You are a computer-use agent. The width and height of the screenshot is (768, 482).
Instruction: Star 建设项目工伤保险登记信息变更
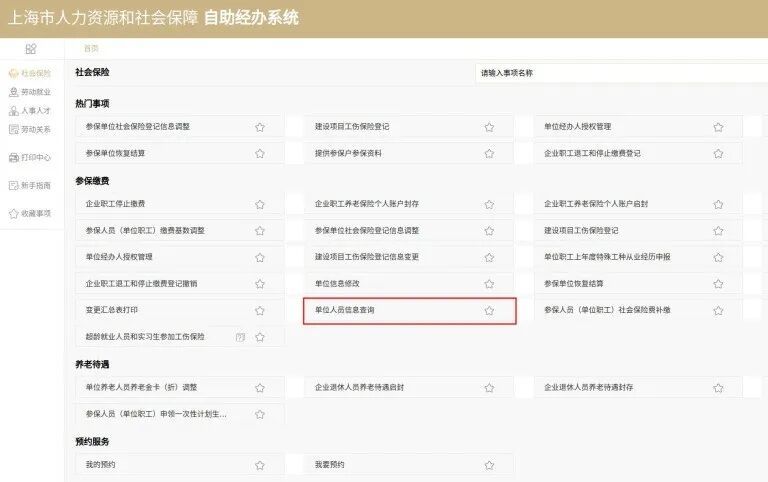[489, 257]
